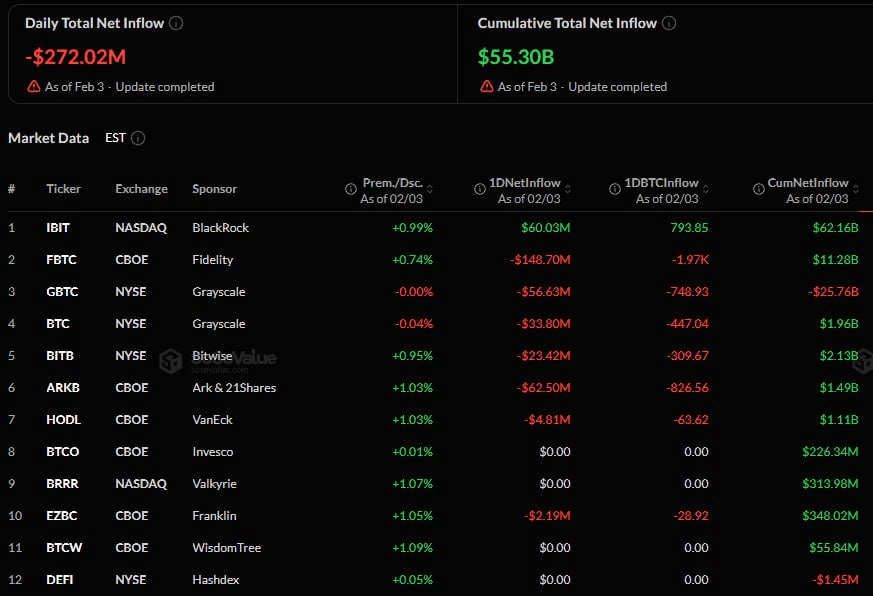Open the IBIT ticker entry
The height and width of the screenshot is (596, 873).
tap(58, 227)
